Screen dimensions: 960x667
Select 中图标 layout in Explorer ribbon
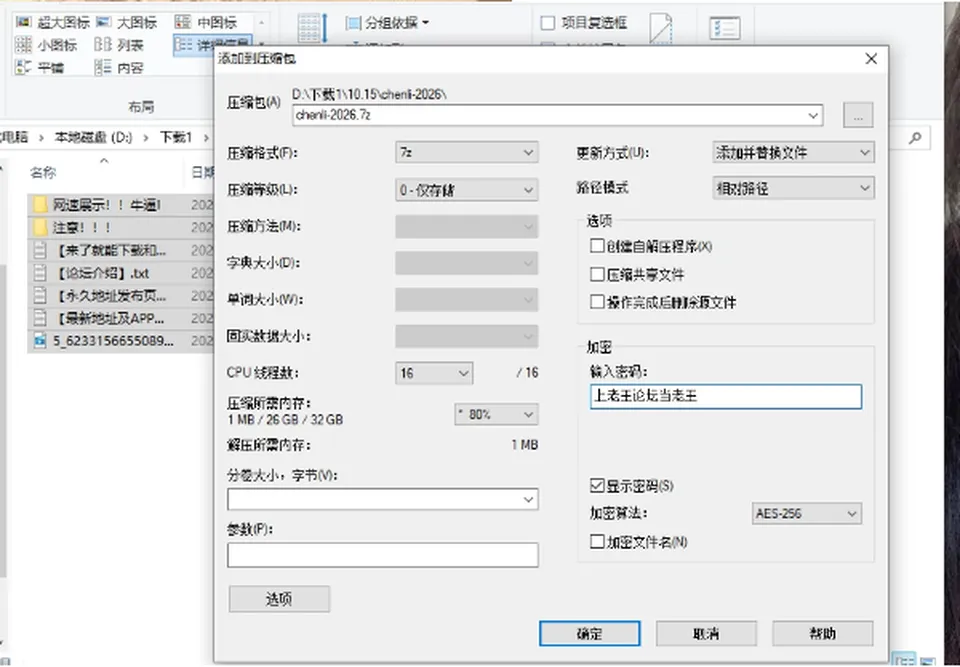coord(206,23)
